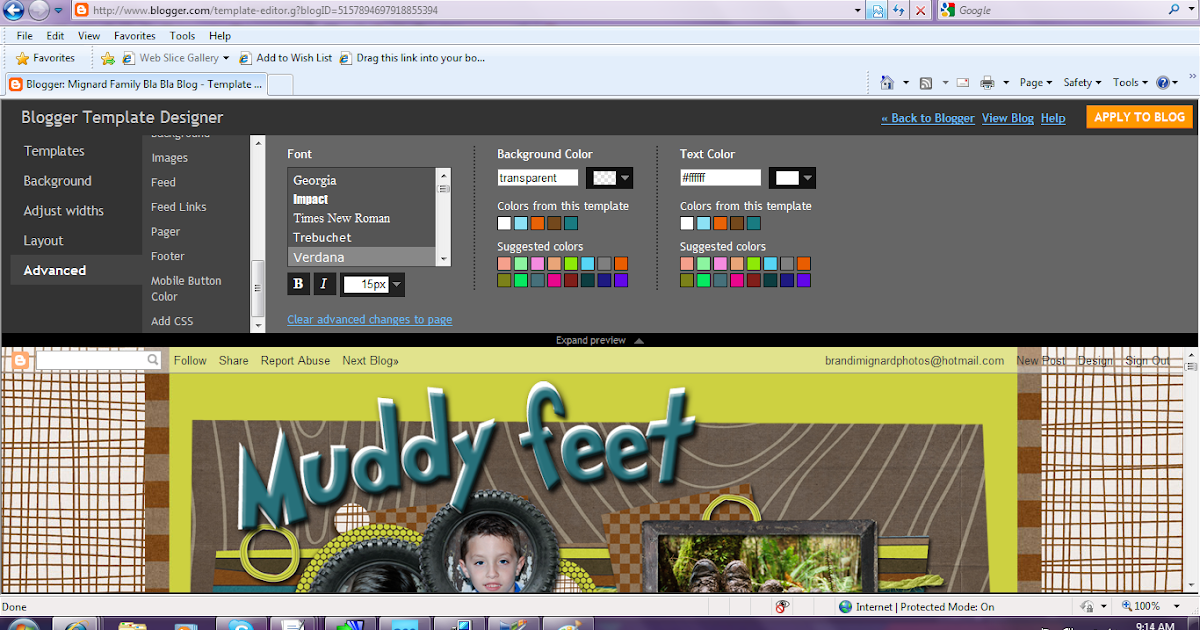Refresh the page with the blue arrows icon
This screenshot has height=630, width=1200.
899,11
